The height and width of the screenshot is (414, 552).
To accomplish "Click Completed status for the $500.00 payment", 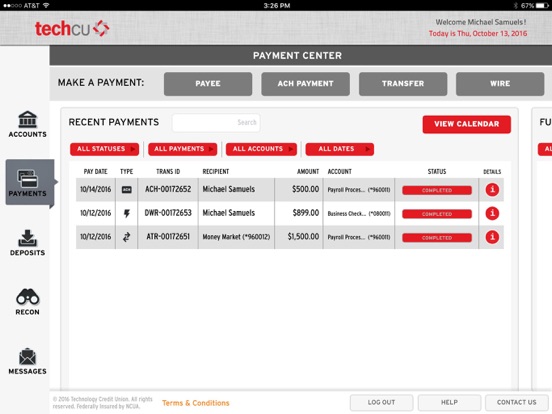I will tap(437, 190).
